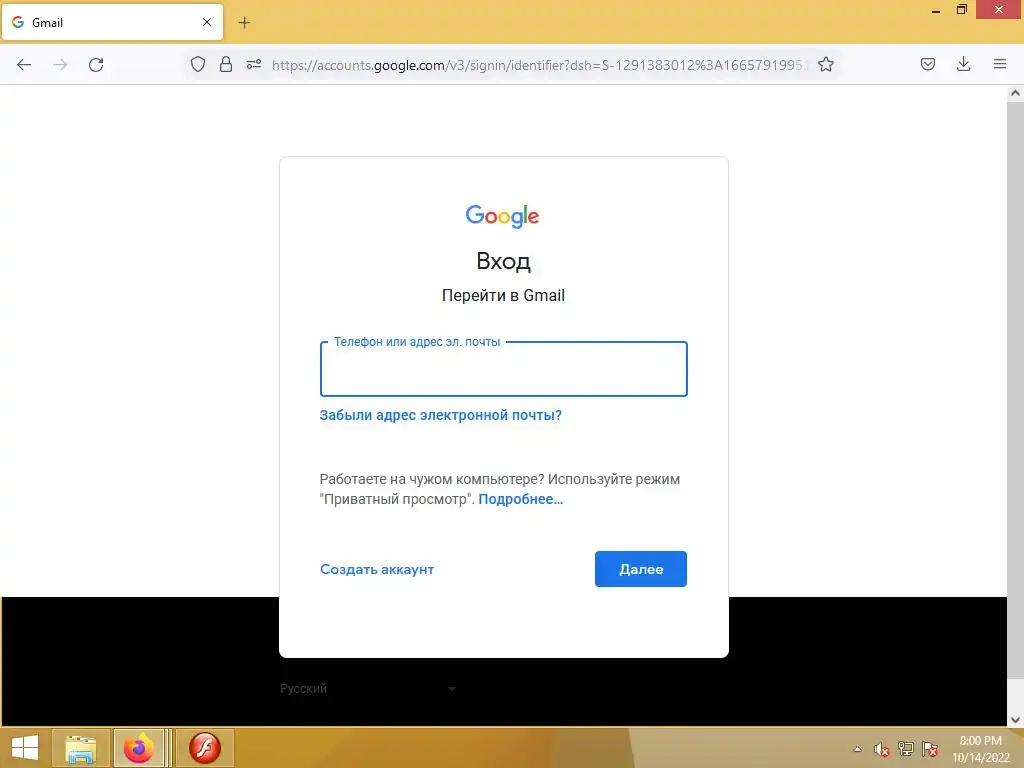Image resolution: width=1024 pixels, height=768 pixels.
Task: Click the Firefox taskbar icon
Action: [x=138, y=748]
